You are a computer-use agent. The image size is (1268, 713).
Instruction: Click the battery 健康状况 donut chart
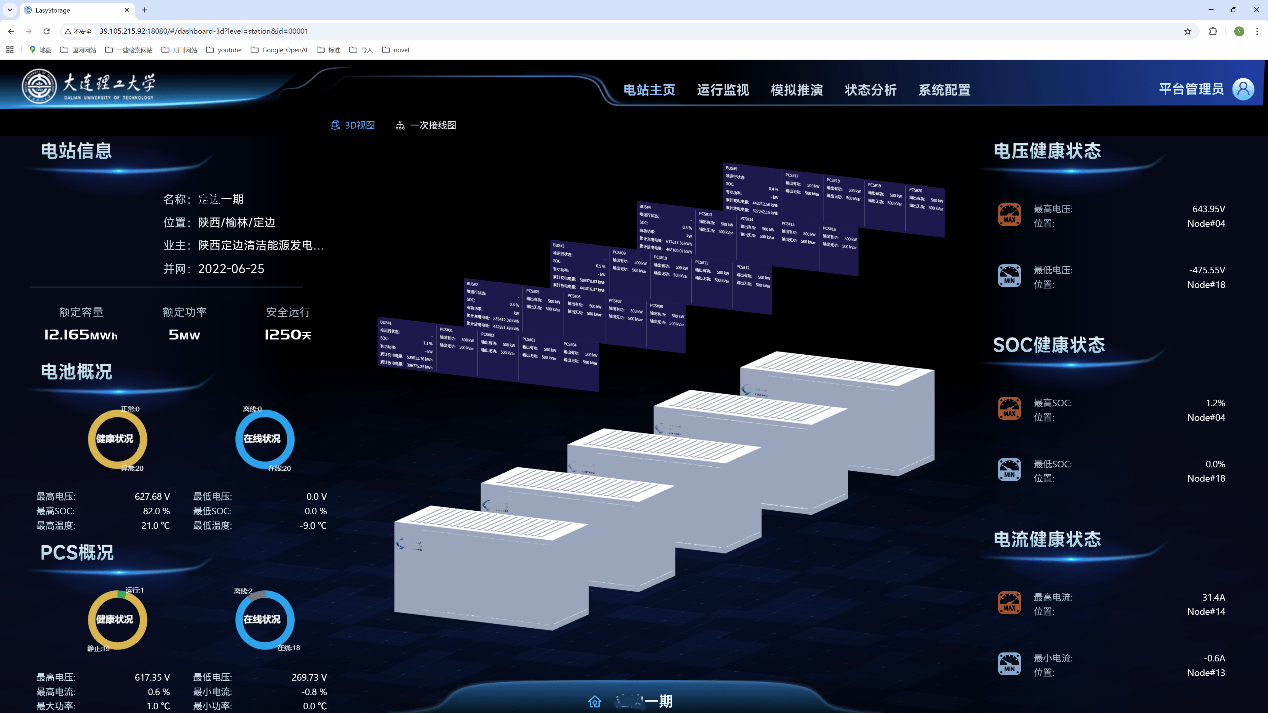coord(117,439)
